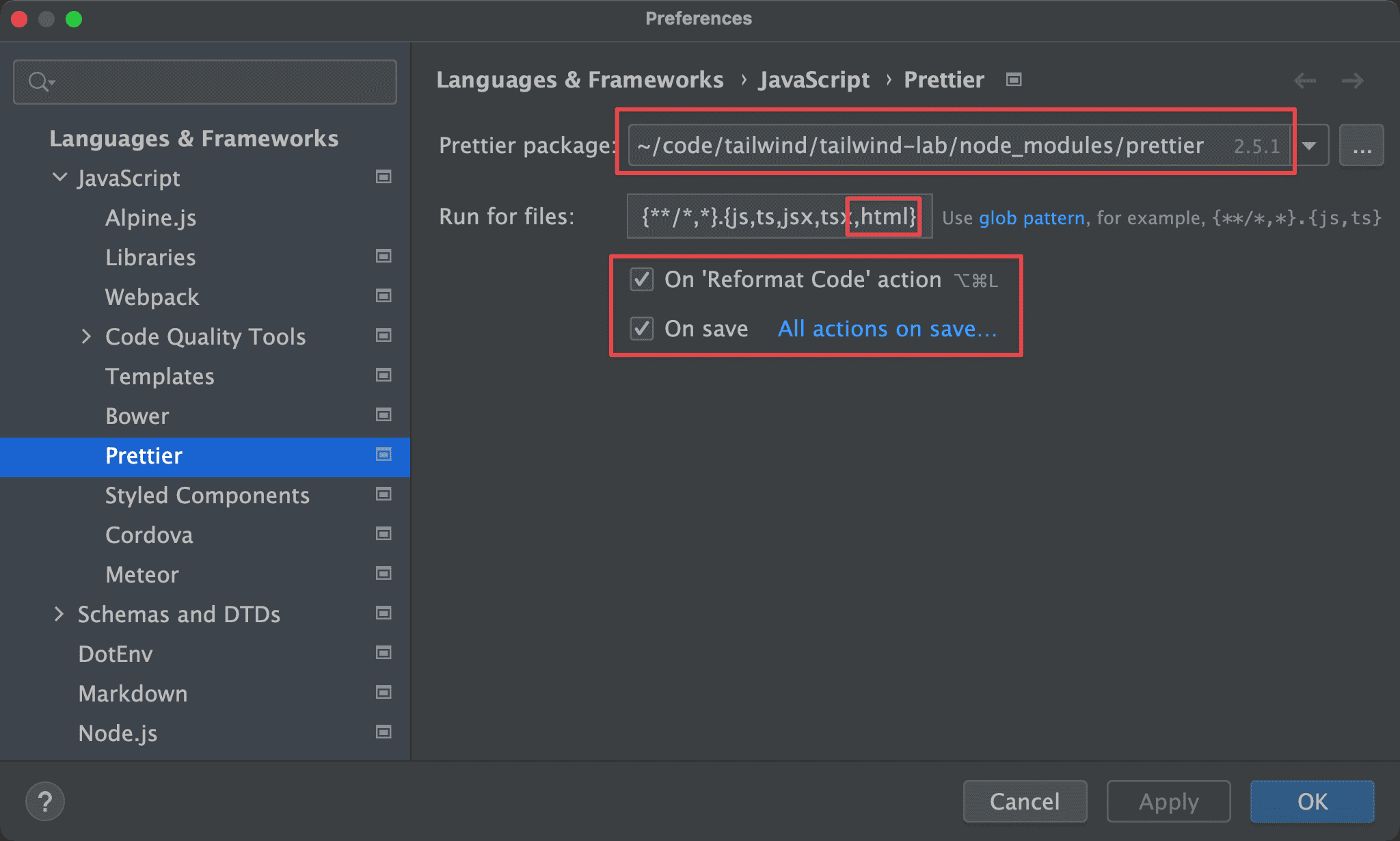Toggle On 'Reformat Code' action checkbox
Screen dimensions: 1400x841
click(642, 280)
